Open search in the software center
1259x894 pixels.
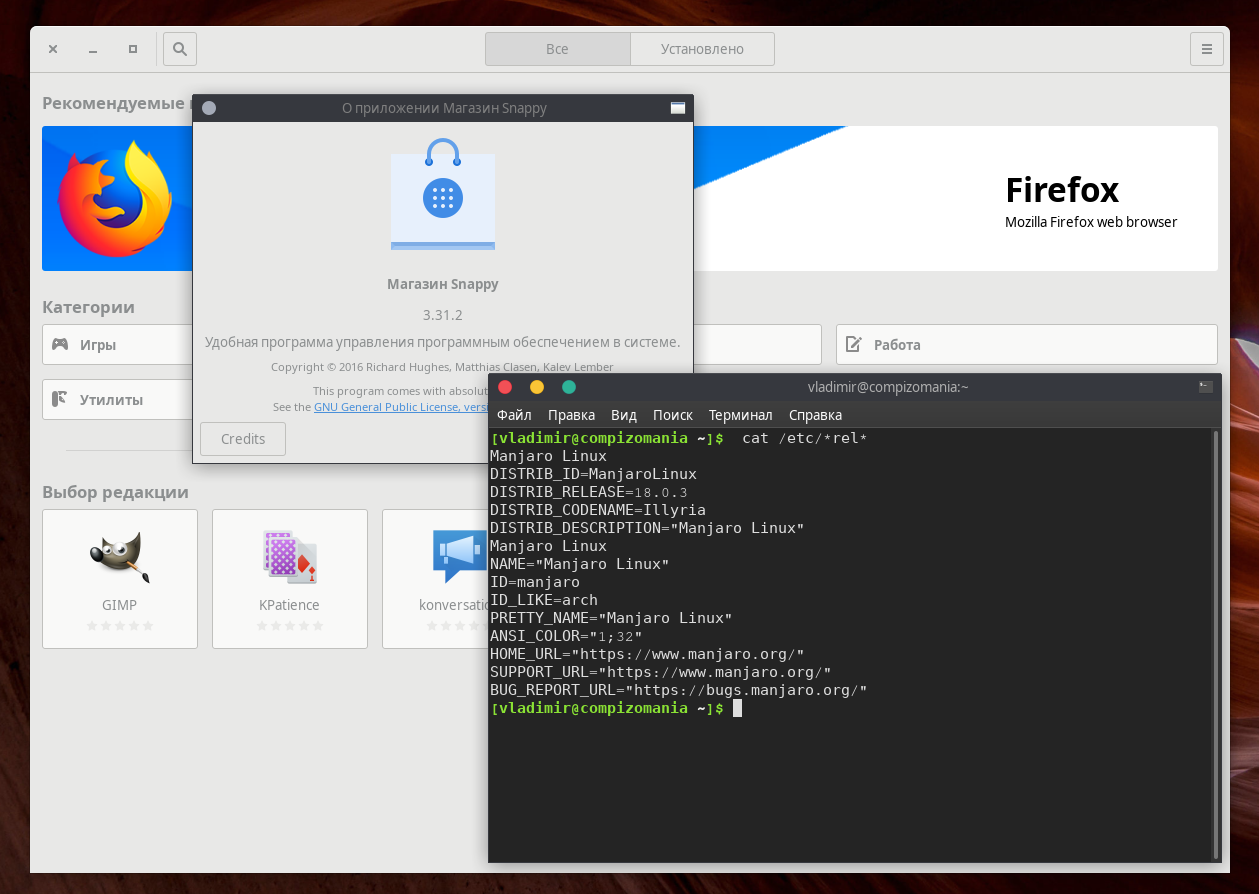(179, 48)
